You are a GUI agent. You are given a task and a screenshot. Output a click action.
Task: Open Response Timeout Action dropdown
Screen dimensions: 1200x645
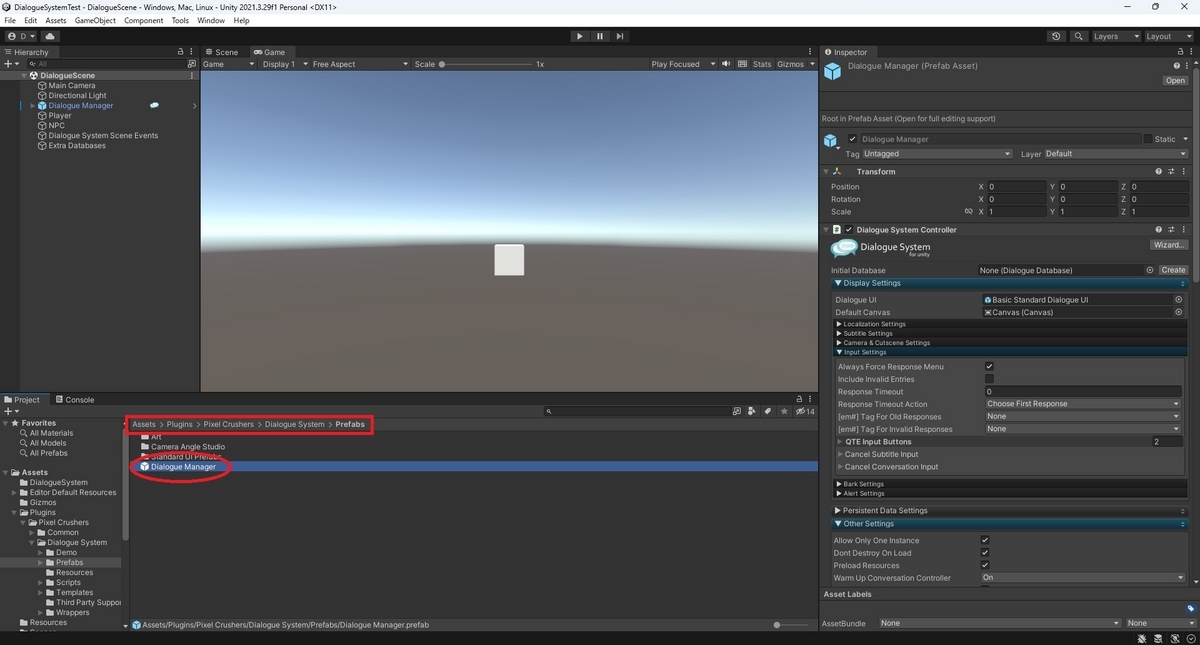click(x=1083, y=404)
